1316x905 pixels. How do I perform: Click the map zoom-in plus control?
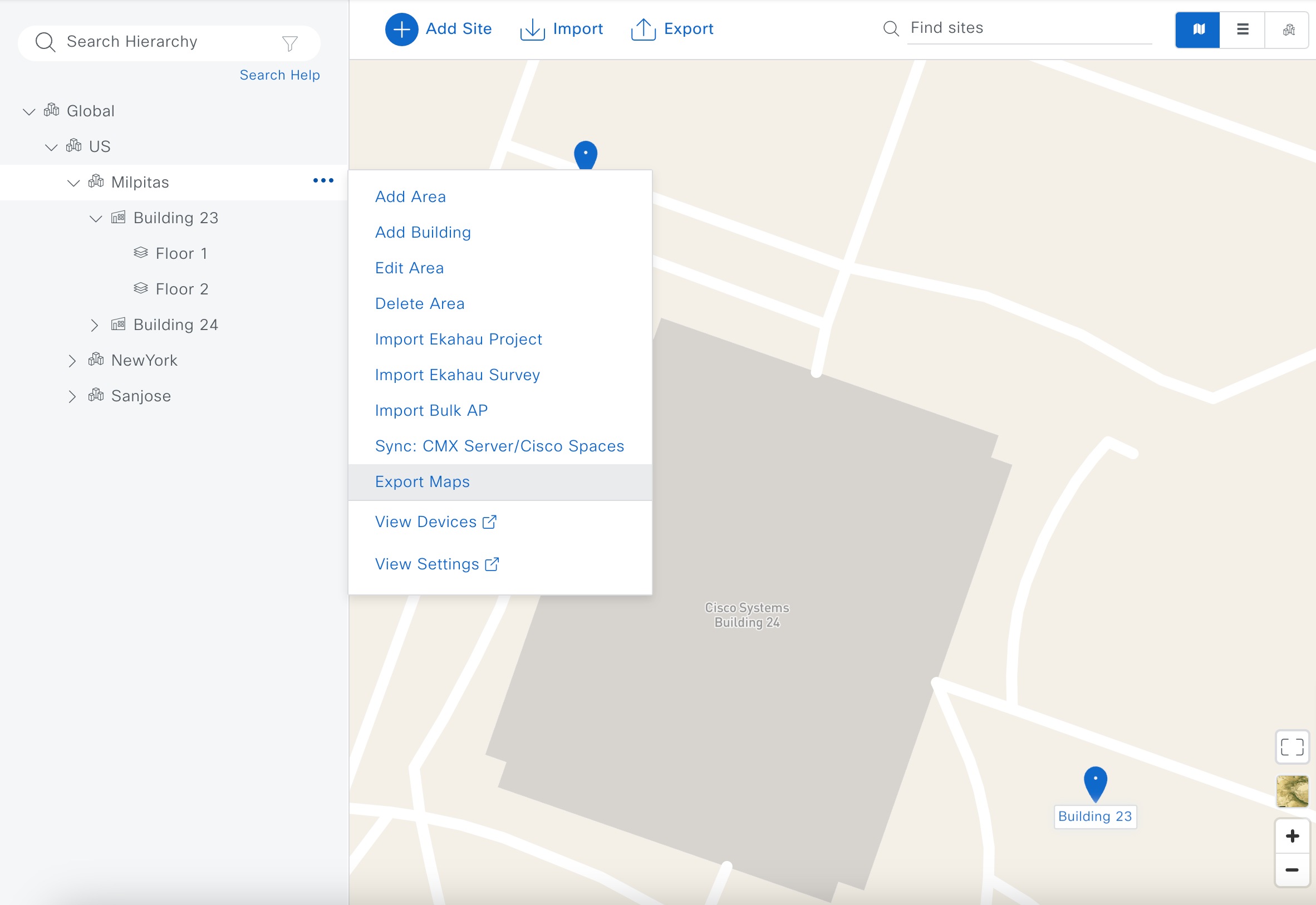tap(1292, 835)
